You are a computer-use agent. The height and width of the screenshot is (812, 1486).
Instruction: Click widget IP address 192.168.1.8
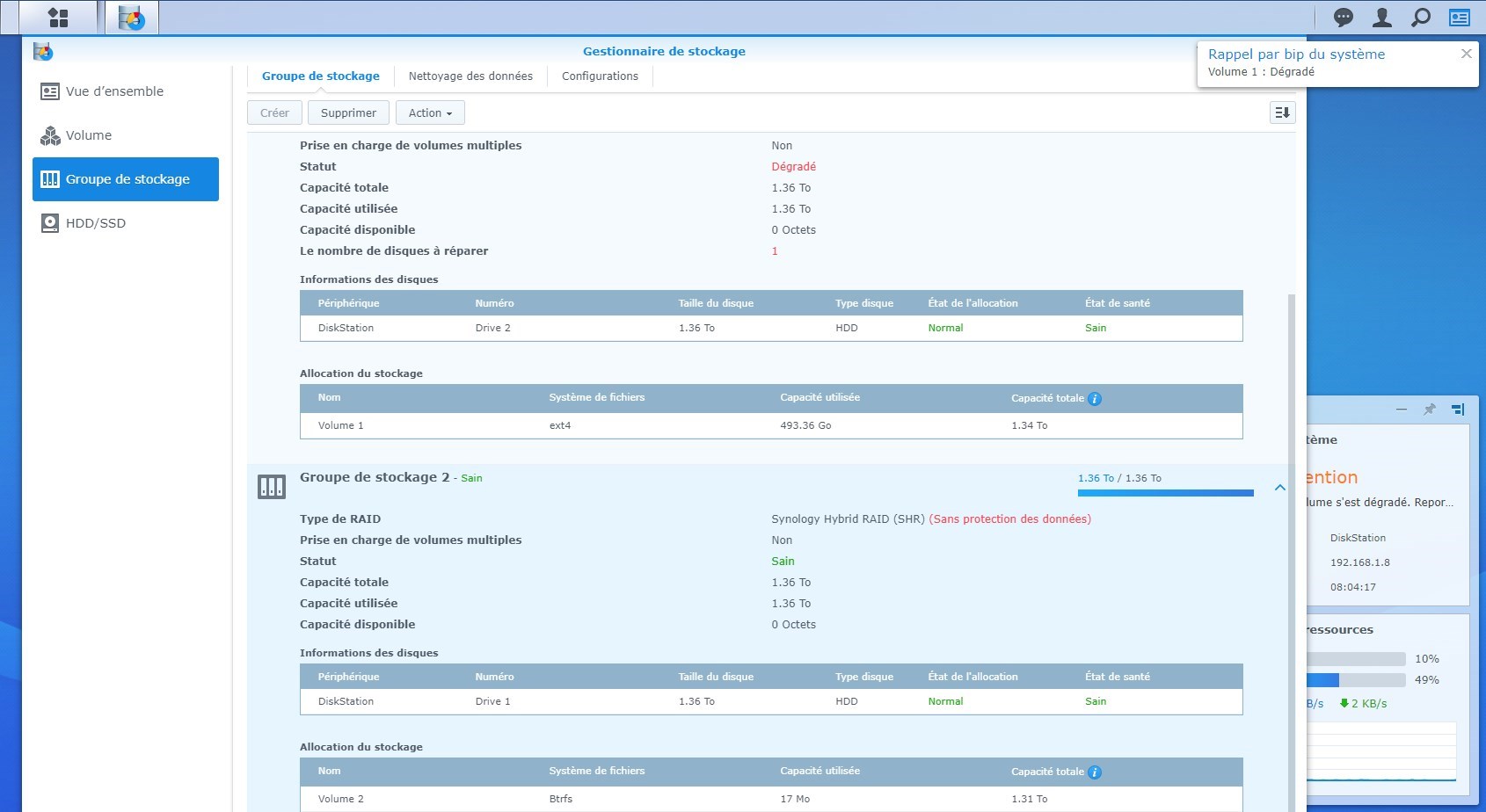click(x=1359, y=562)
